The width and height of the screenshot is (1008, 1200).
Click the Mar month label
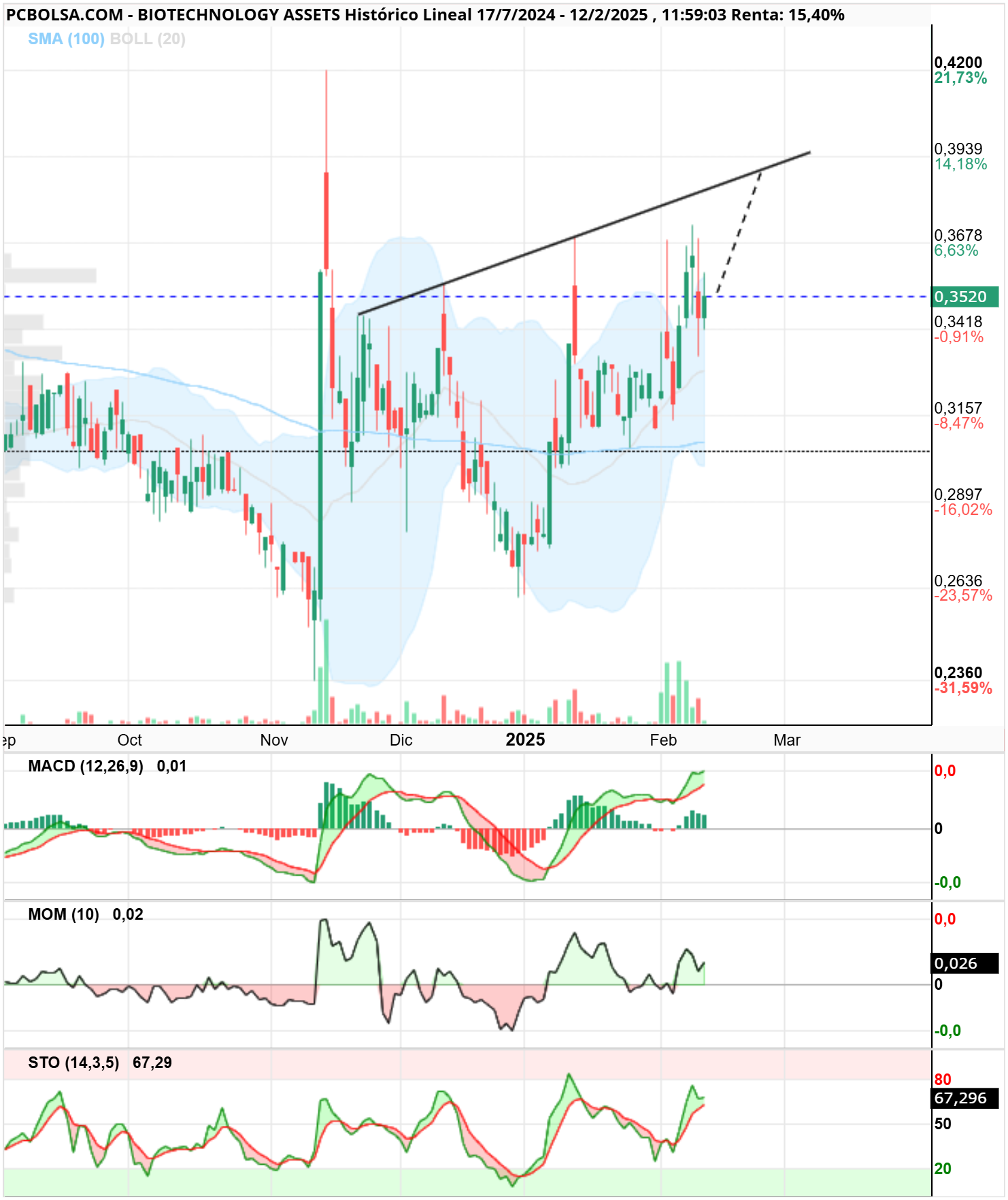pyautogui.click(x=787, y=740)
